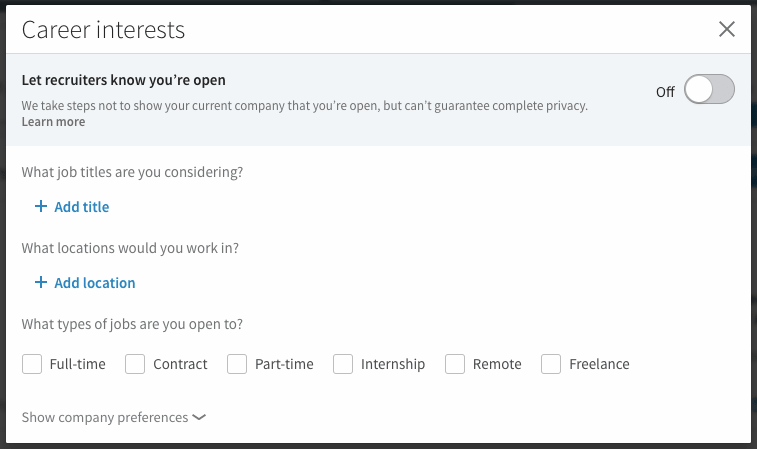Check the Remote job type box
Viewport: 757px width, 449px height.
(455, 364)
